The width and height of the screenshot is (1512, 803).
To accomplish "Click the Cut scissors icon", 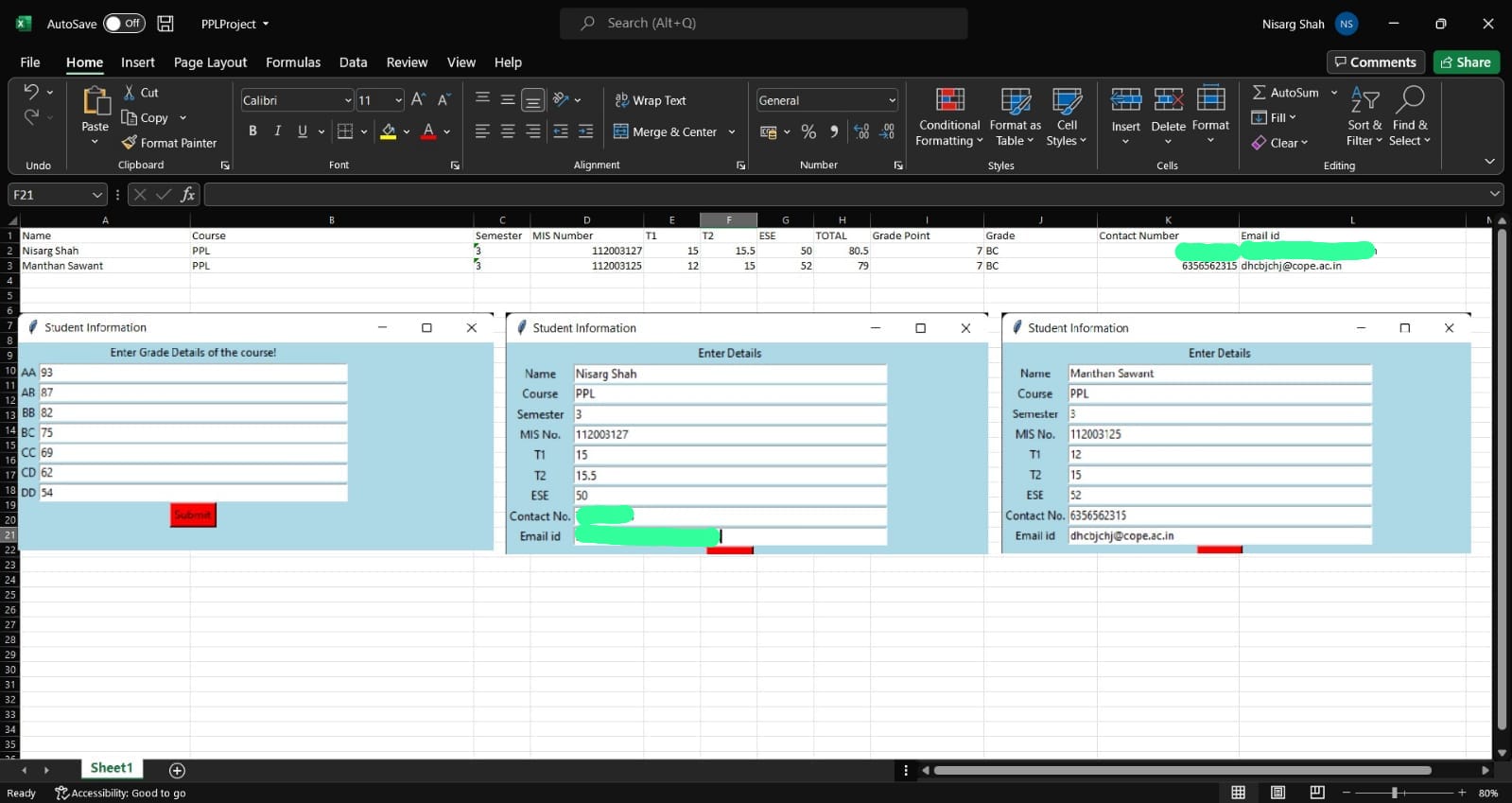I will (130, 93).
